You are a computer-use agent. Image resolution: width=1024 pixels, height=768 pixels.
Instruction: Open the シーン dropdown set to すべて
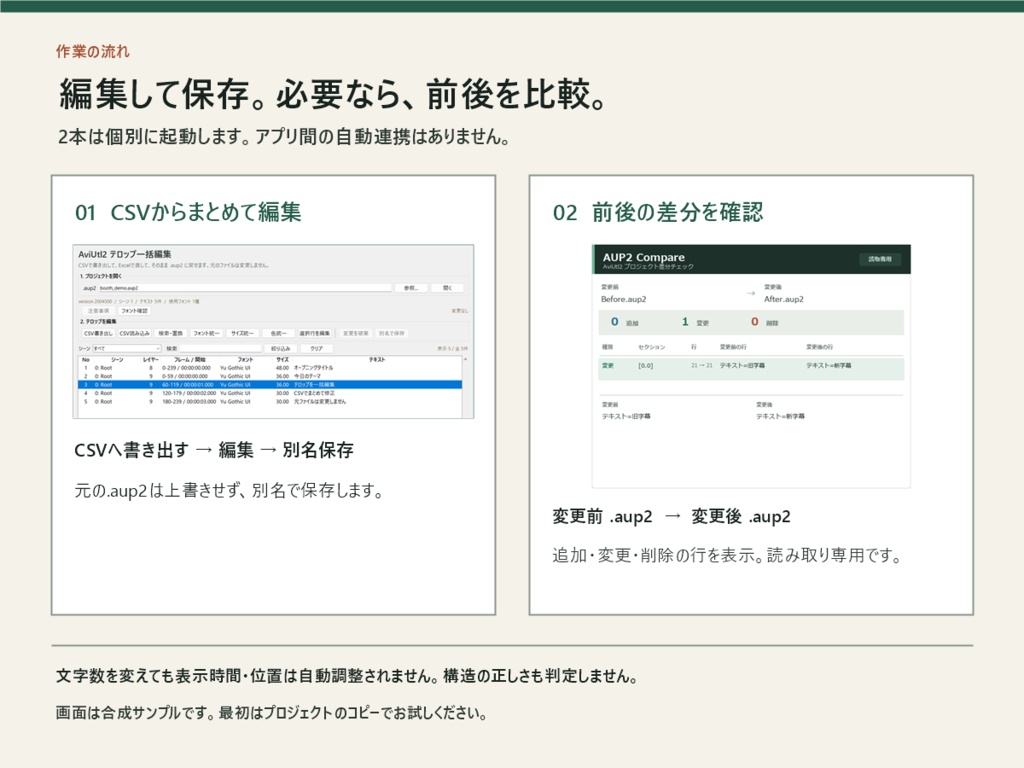[127, 348]
